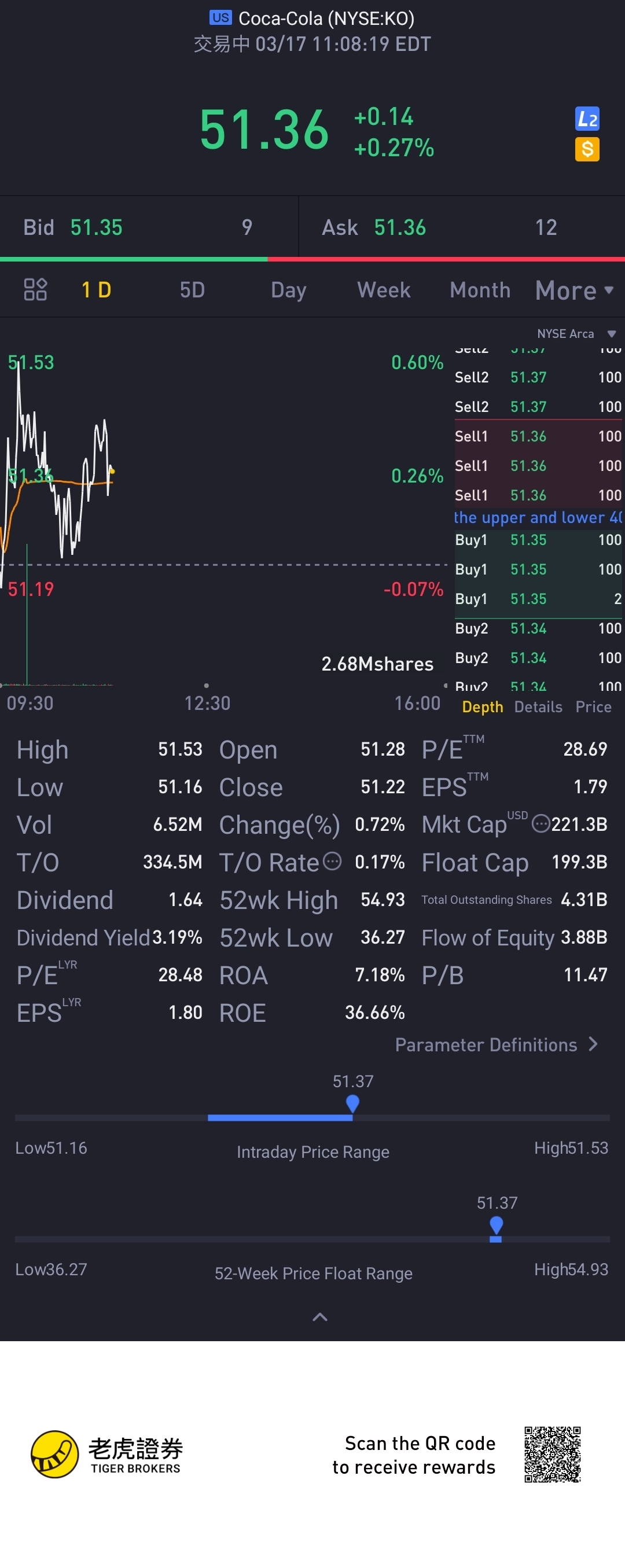
Task: Tap the bid/ask ratio green-red bar
Action: [x=312, y=259]
